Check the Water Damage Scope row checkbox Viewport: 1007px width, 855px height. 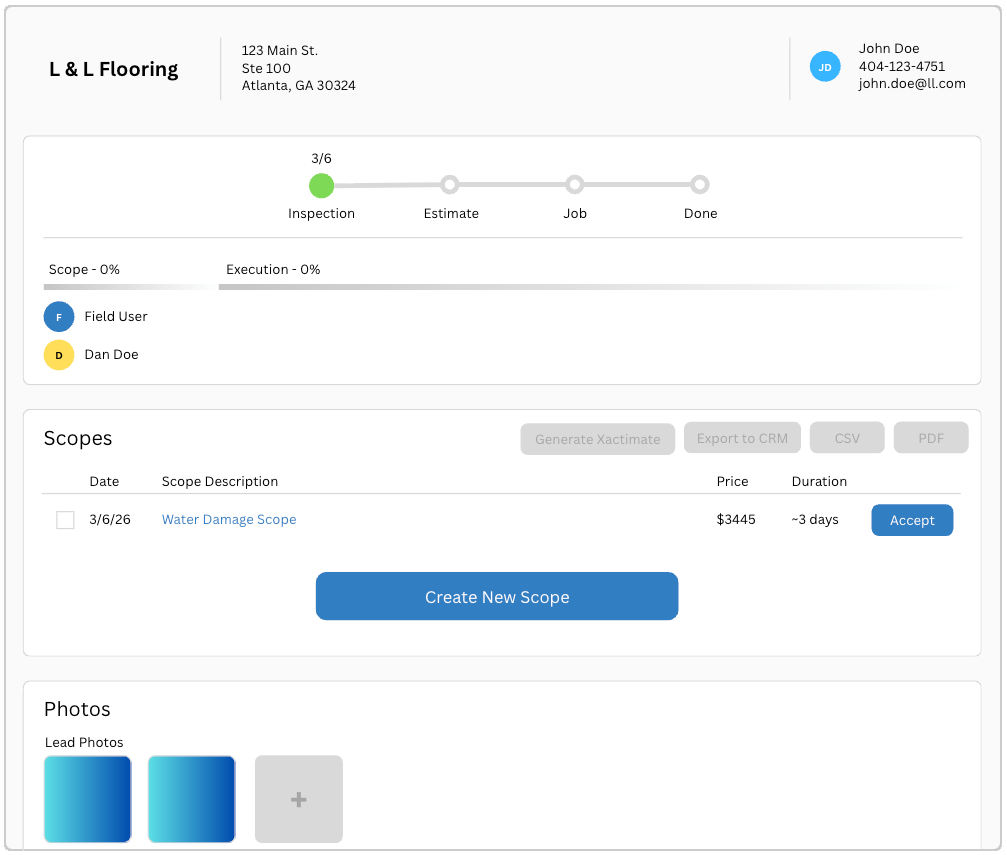65,520
